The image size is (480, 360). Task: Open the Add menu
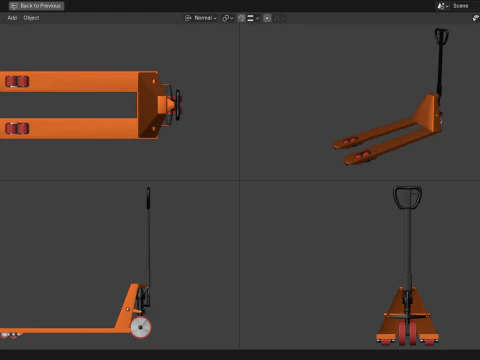coord(12,18)
